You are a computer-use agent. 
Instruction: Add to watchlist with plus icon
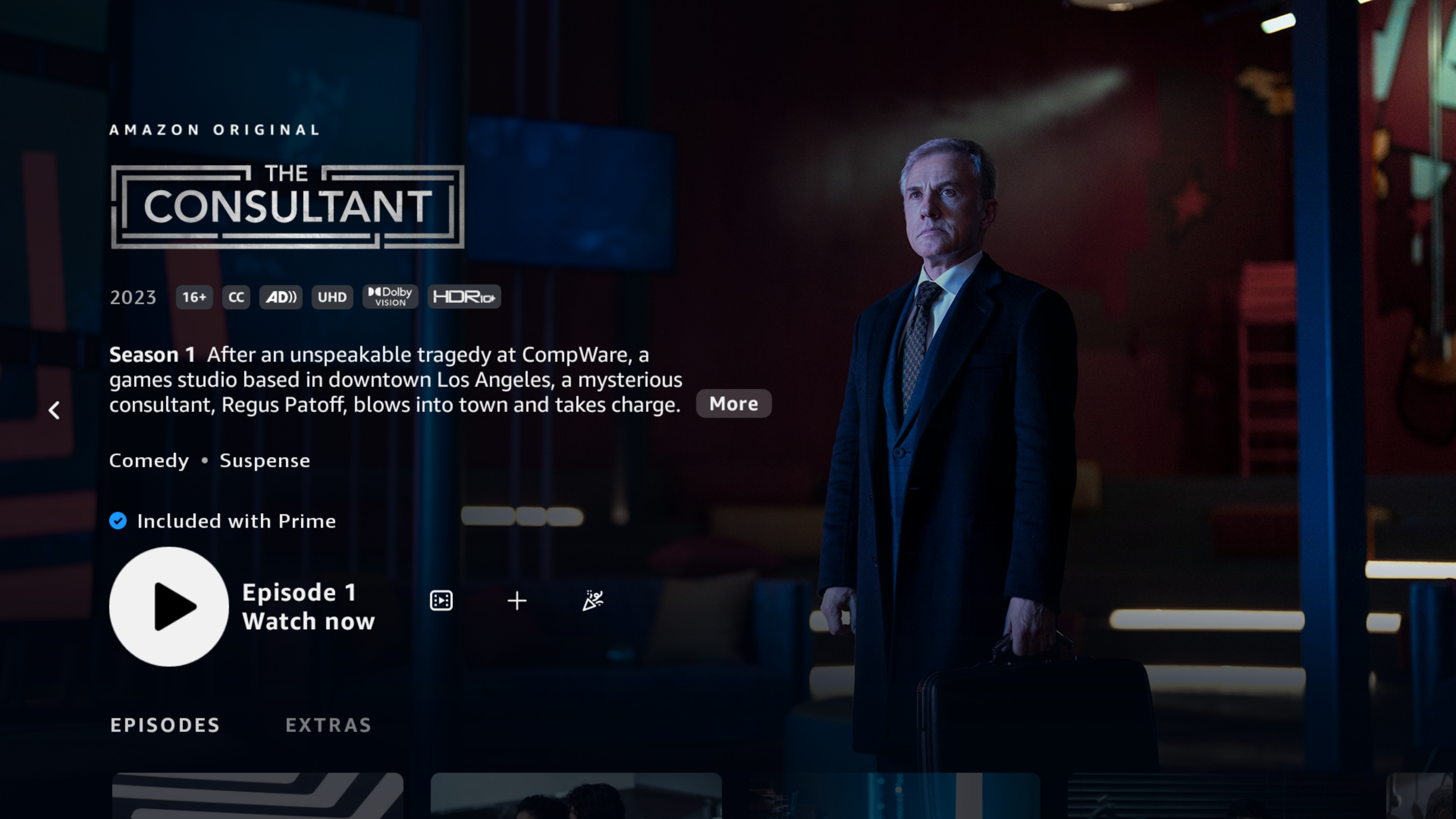[516, 600]
